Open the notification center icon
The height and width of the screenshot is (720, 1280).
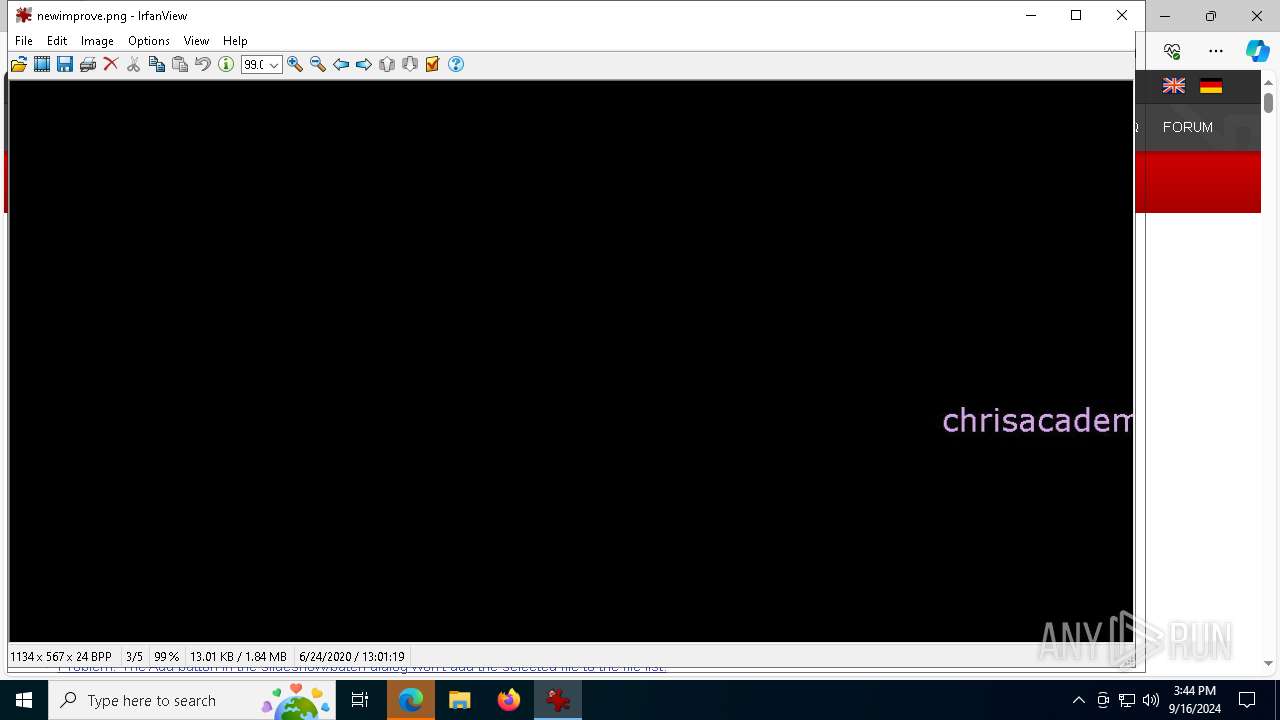[x=1247, y=700]
